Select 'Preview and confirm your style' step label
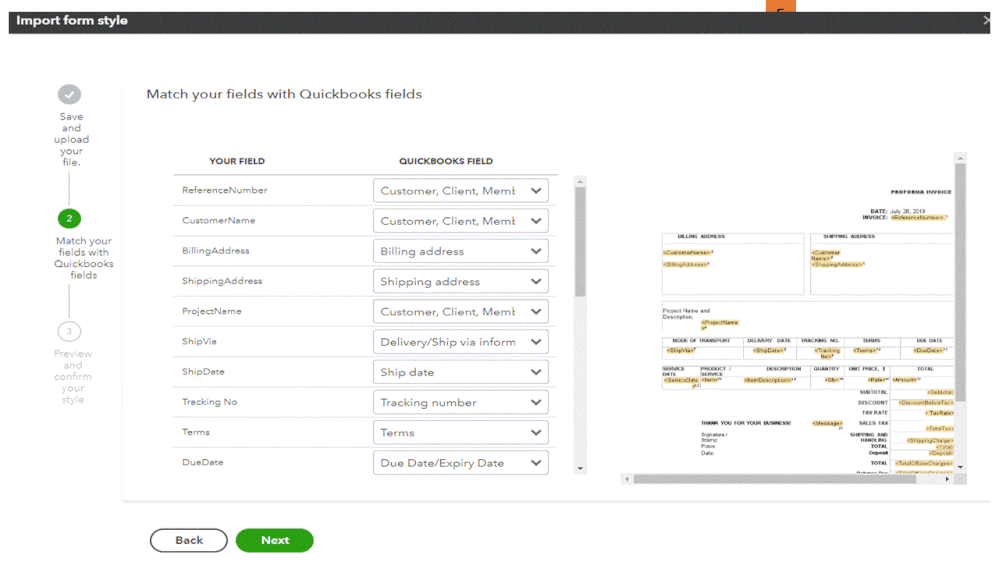 click(x=73, y=377)
